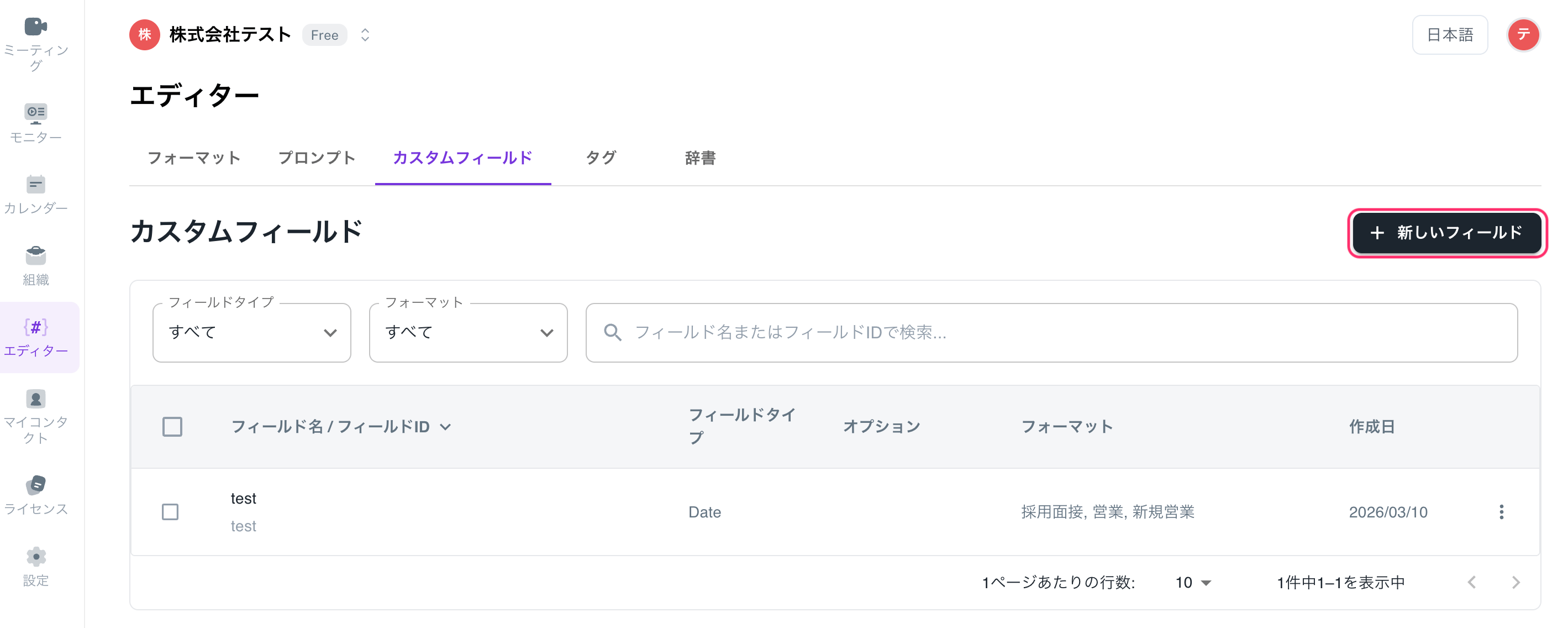Open the rows-per-page 10 dropdown
Viewport: 1568px width, 628px height.
point(1193,582)
